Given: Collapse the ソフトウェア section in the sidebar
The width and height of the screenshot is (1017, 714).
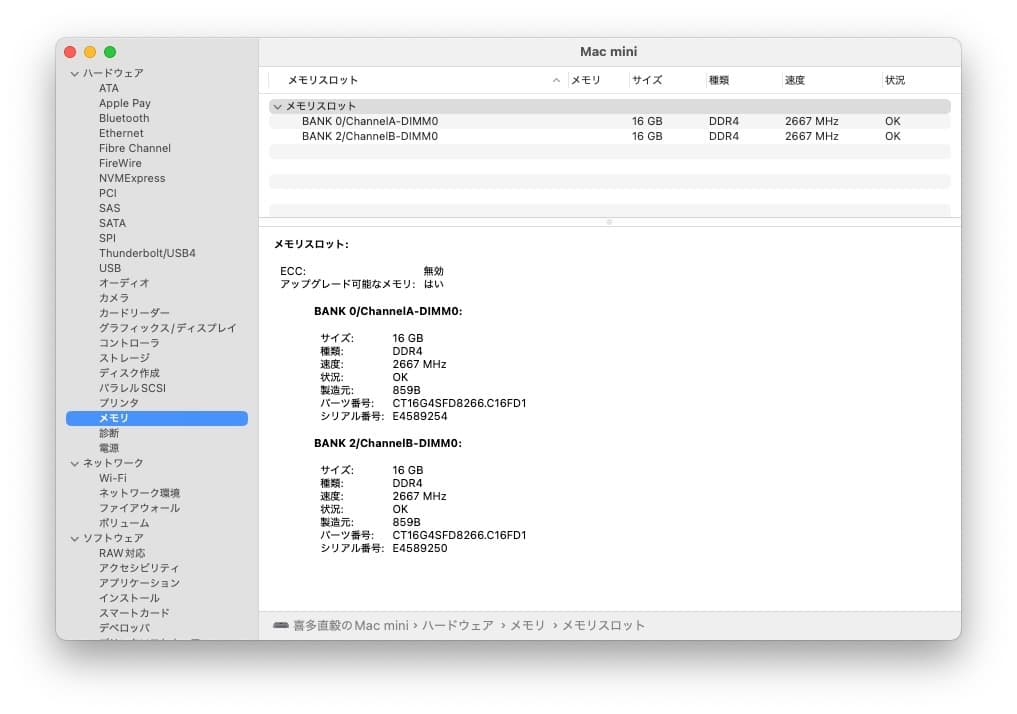Looking at the screenshot, I should click(74, 537).
